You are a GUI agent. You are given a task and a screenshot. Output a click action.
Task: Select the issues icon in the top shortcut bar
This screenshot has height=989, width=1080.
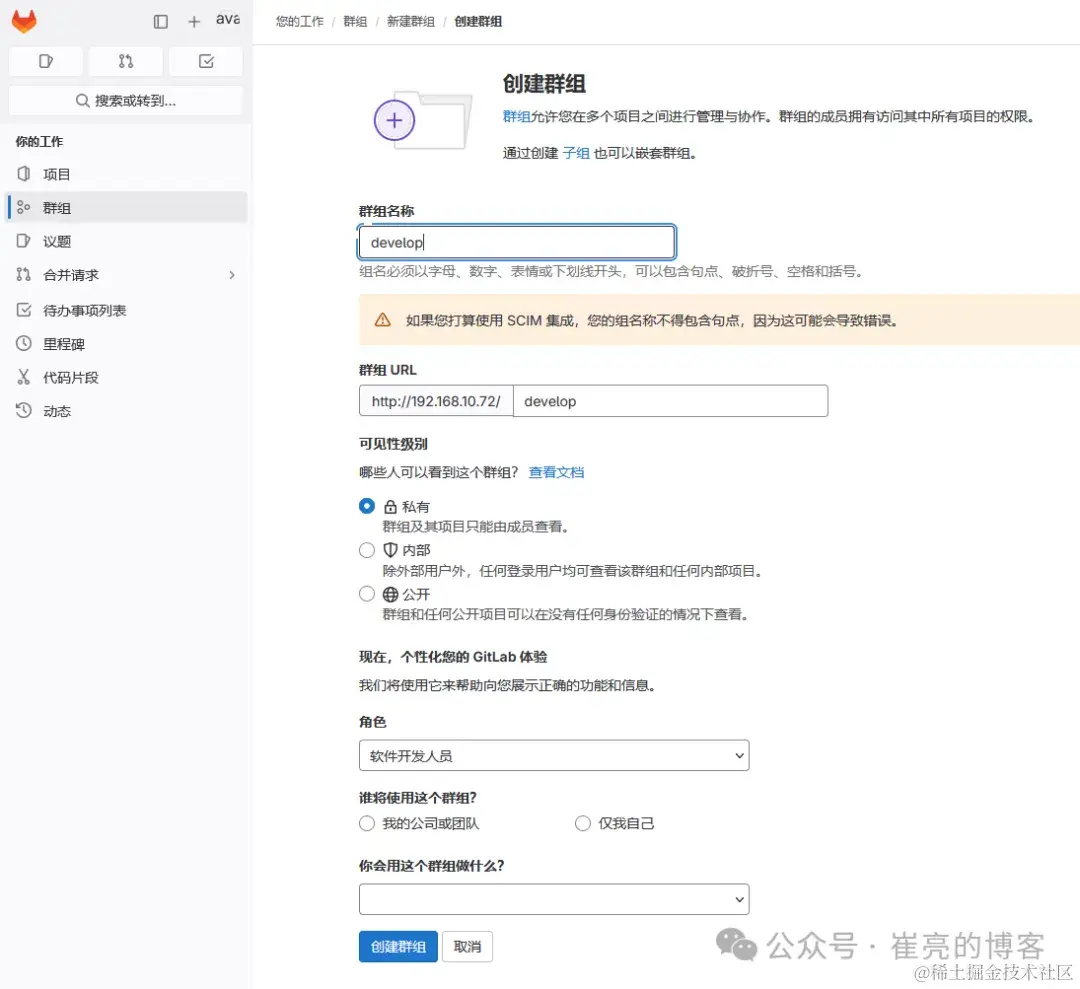pyautogui.click(x=45, y=61)
